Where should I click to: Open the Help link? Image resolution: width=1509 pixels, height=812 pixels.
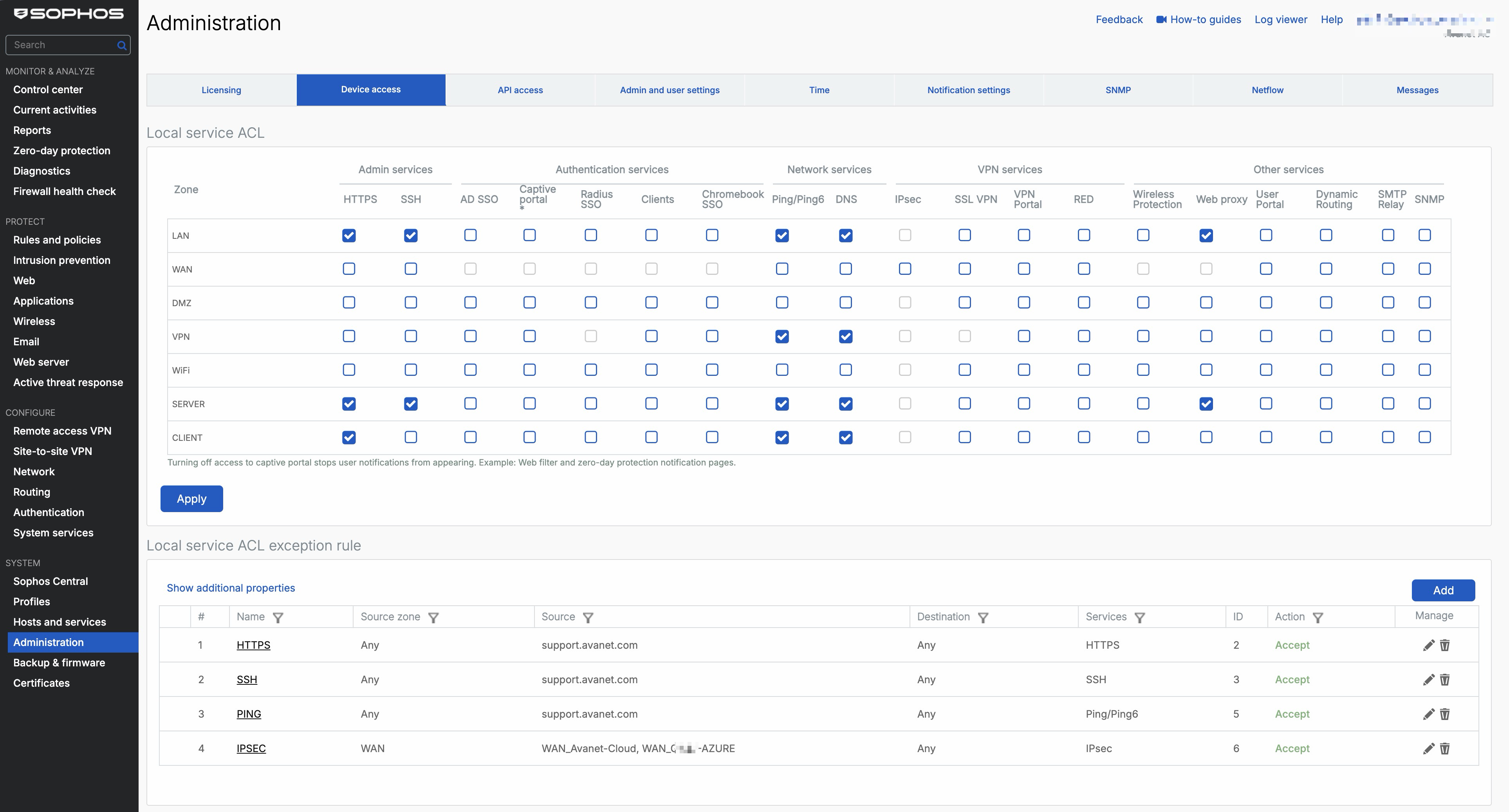[x=1332, y=19]
